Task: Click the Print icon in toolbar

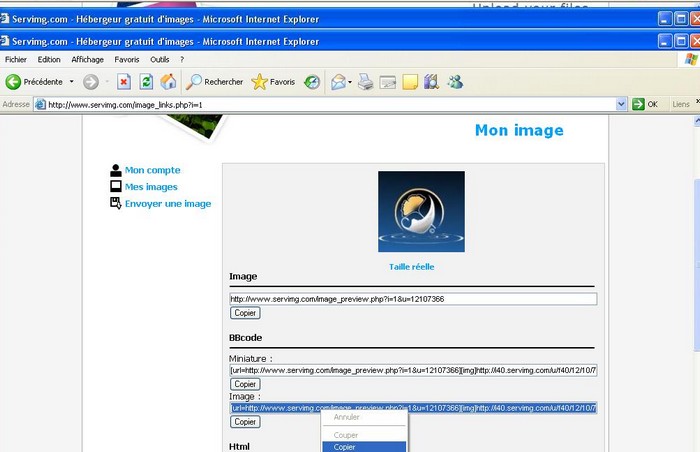Action: [366, 82]
